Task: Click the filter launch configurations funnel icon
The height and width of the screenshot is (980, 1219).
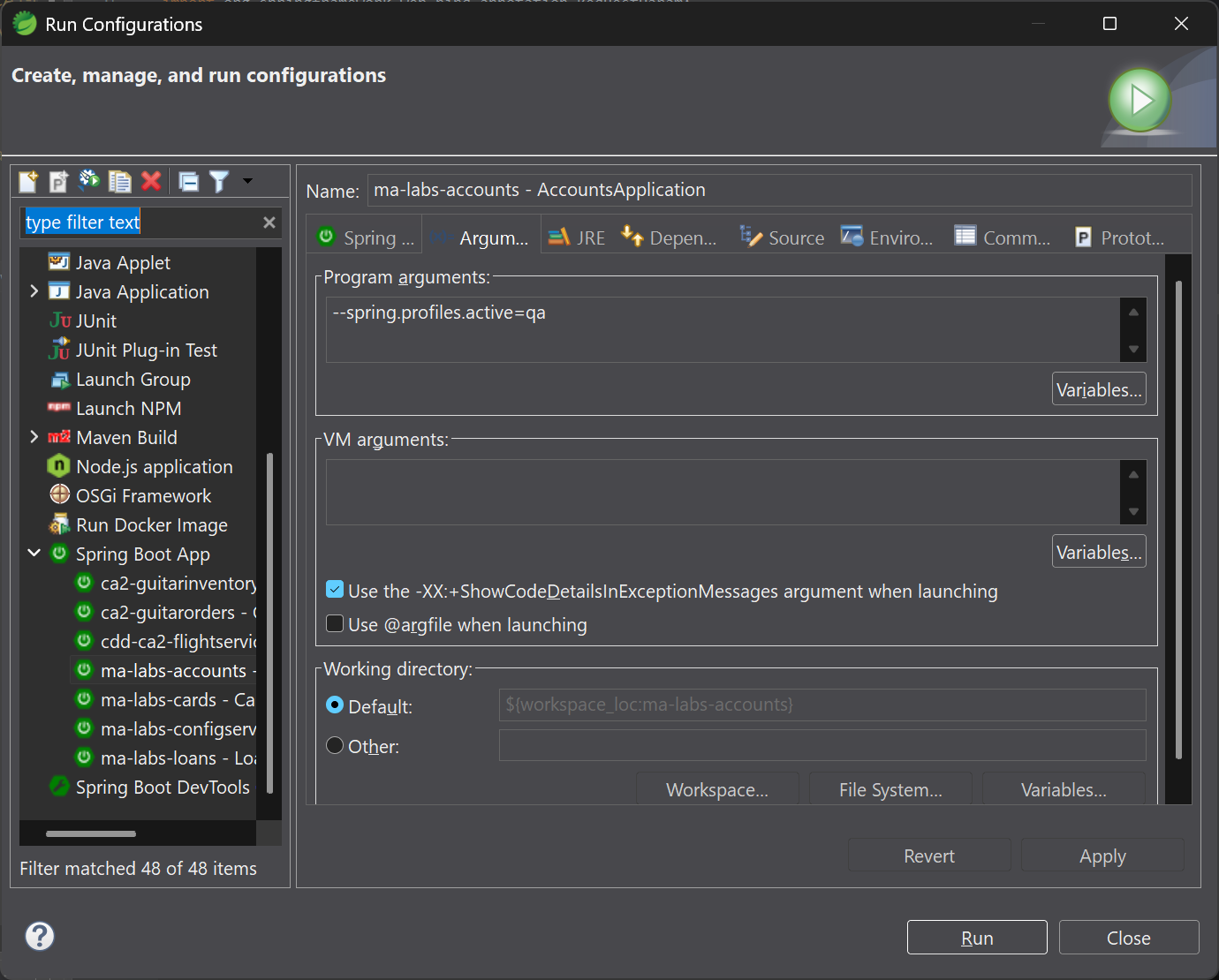Action: 219,181
